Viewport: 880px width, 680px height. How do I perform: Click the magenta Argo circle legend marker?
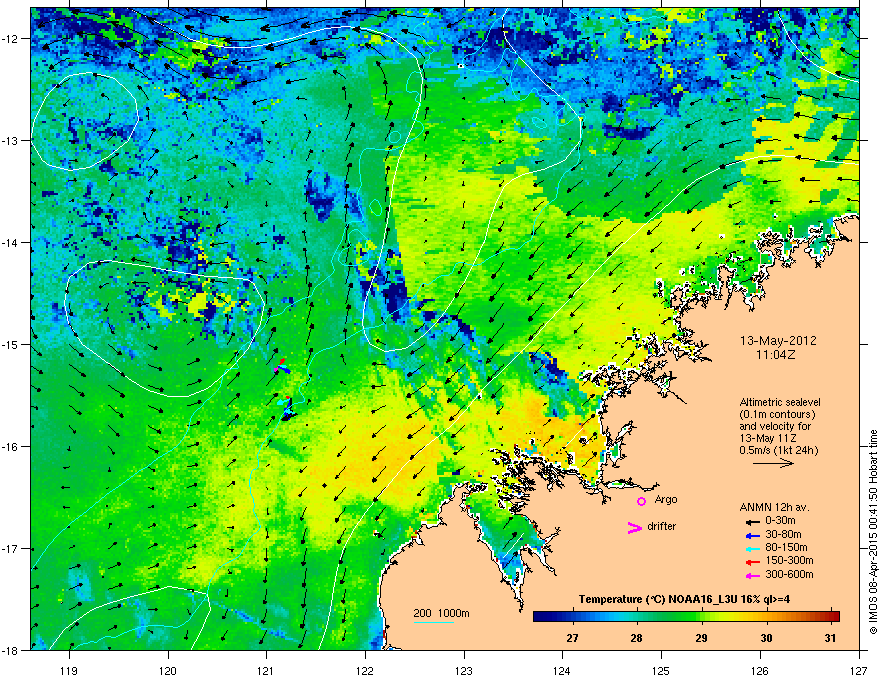click(x=641, y=501)
